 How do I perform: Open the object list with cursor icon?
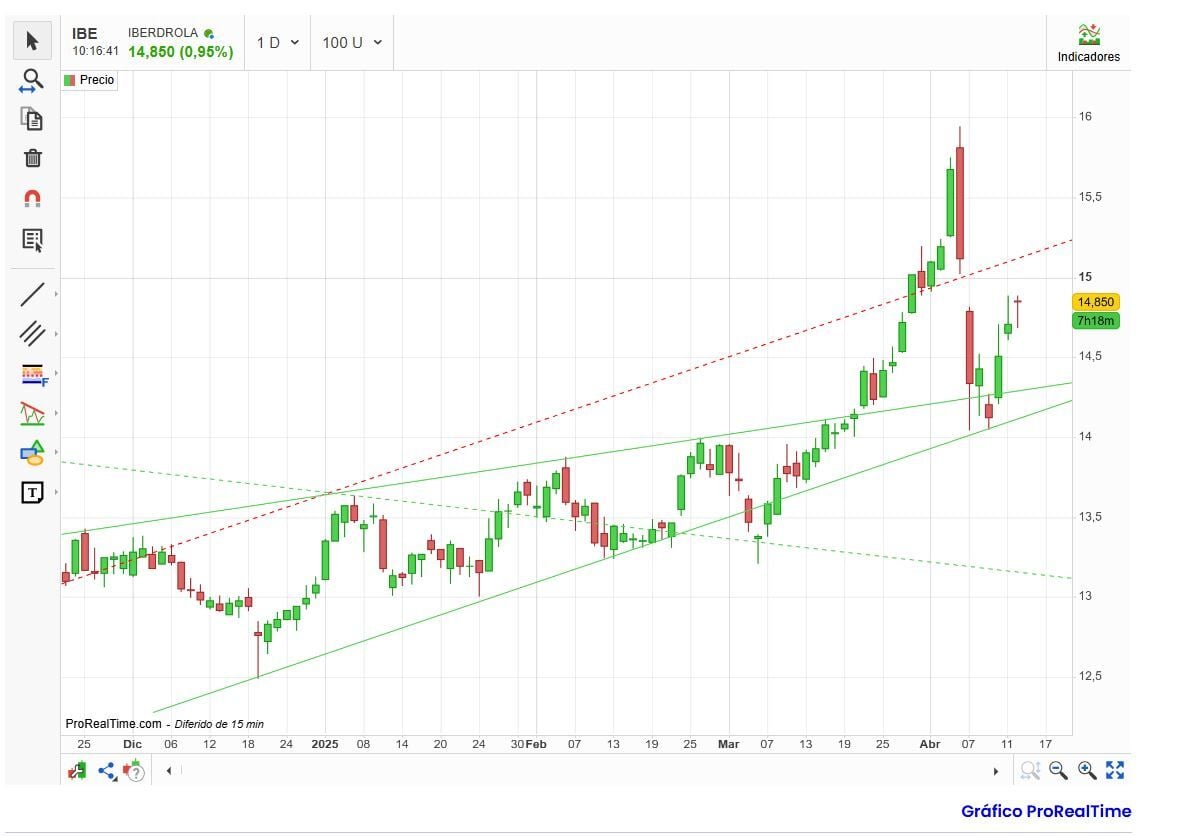pyautogui.click(x=32, y=240)
